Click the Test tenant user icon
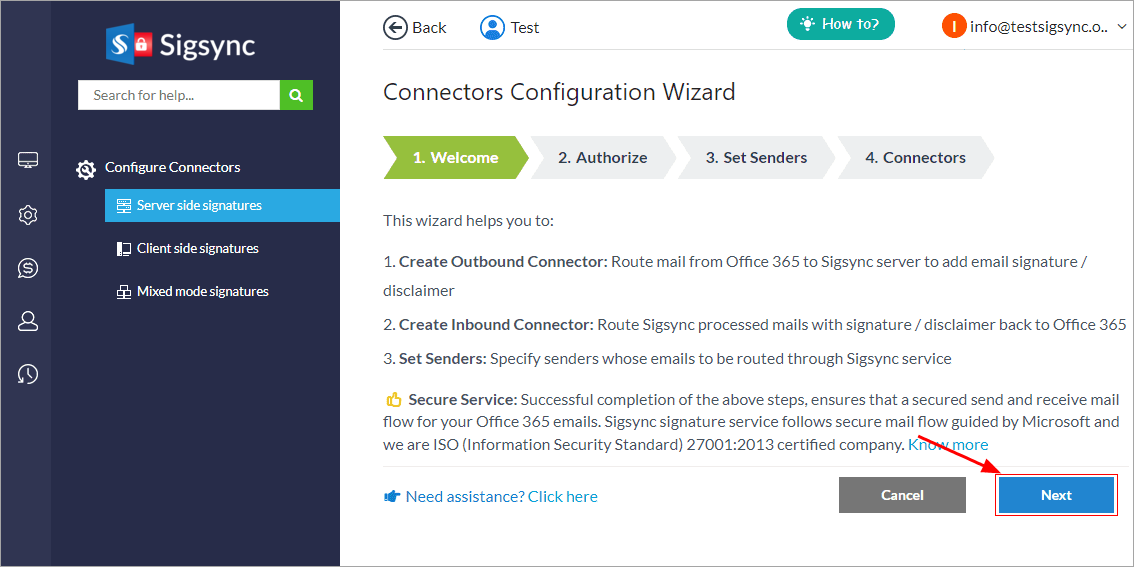1134x567 pixels. click(492, 27)
